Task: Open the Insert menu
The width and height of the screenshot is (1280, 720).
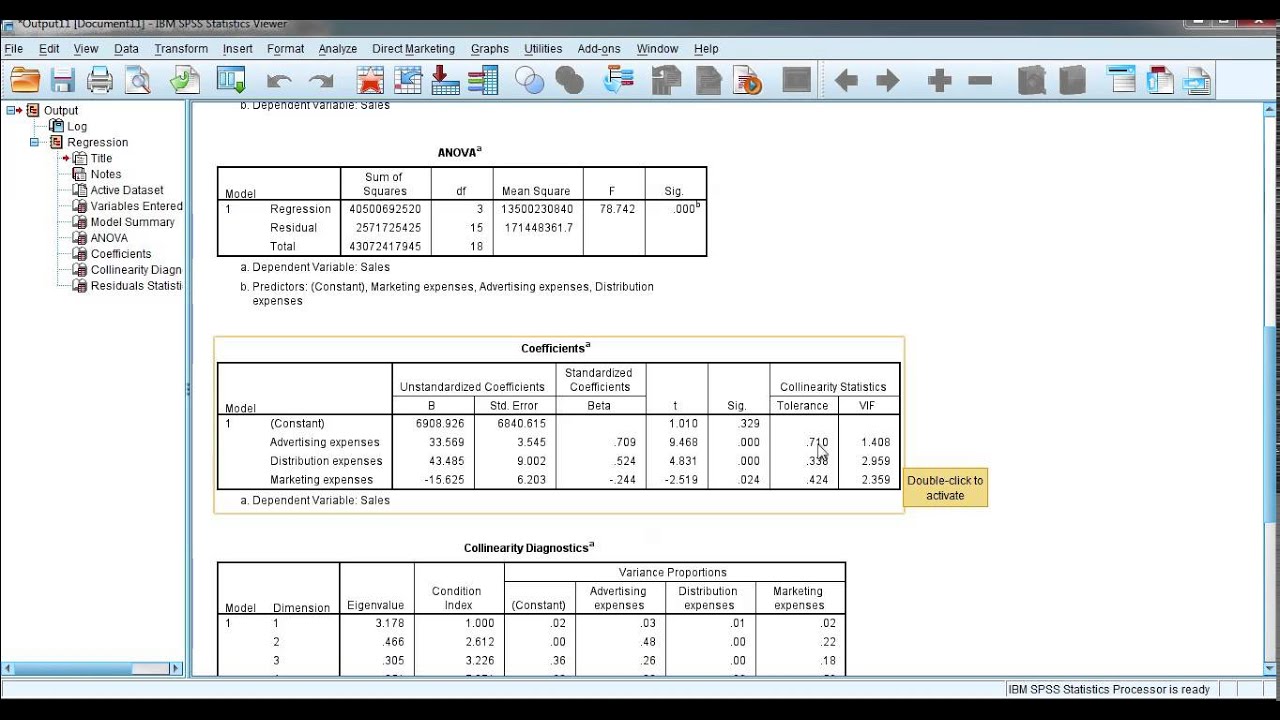Action: (x=237, y=48)
